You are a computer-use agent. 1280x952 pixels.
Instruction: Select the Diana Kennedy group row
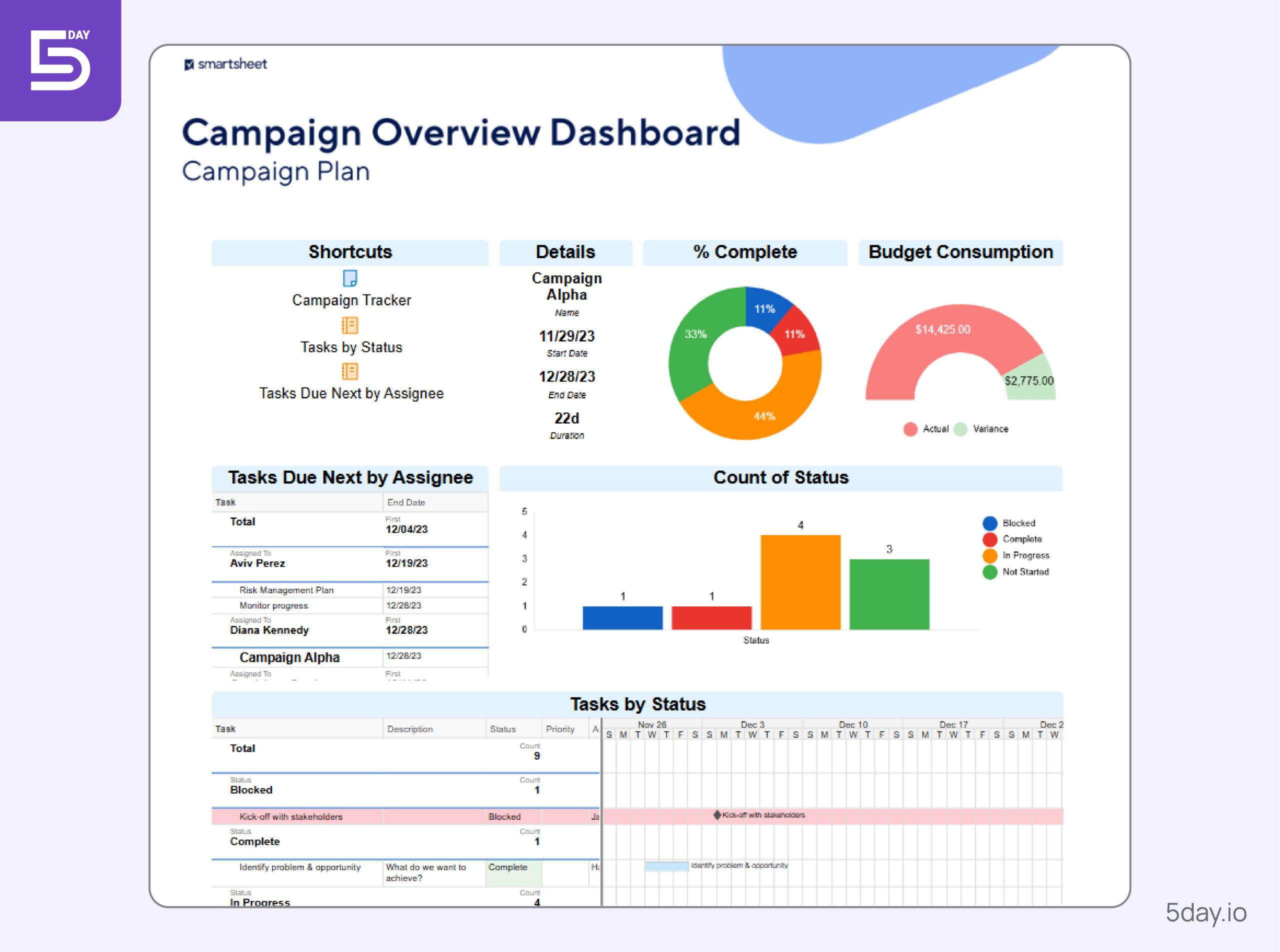coord(350,630)
